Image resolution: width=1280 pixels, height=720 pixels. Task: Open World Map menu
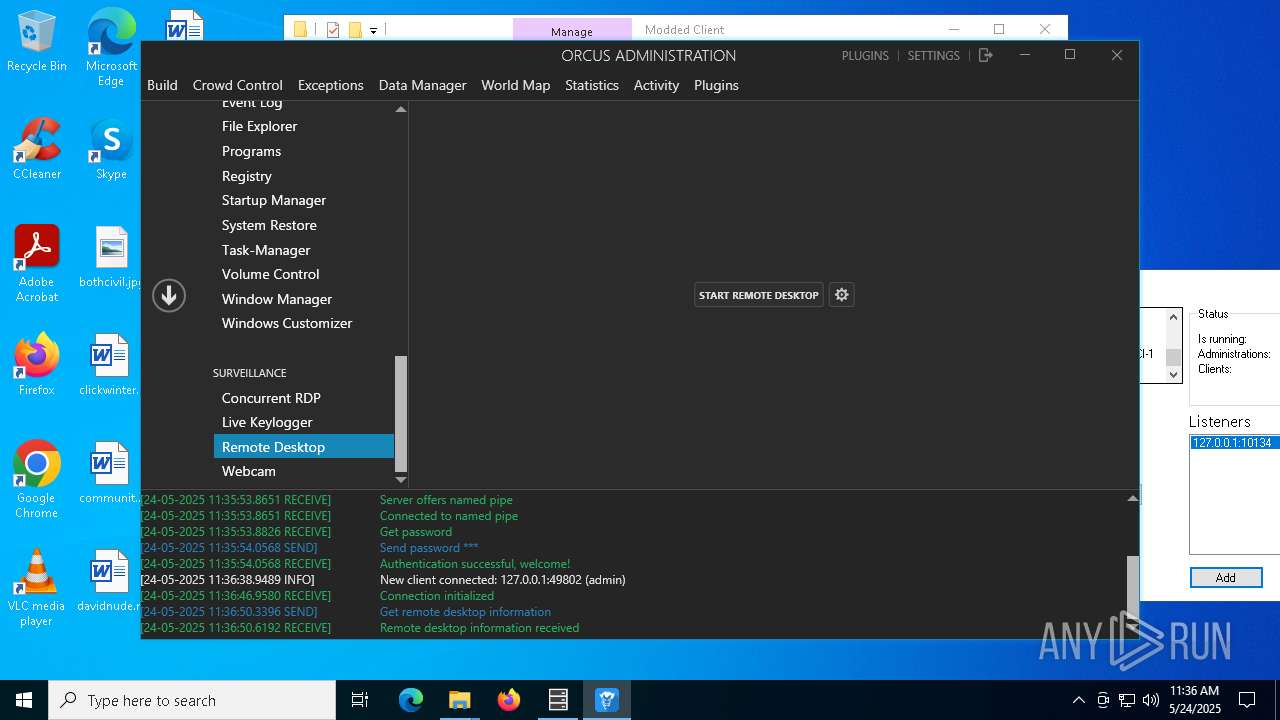click(515, 85)
